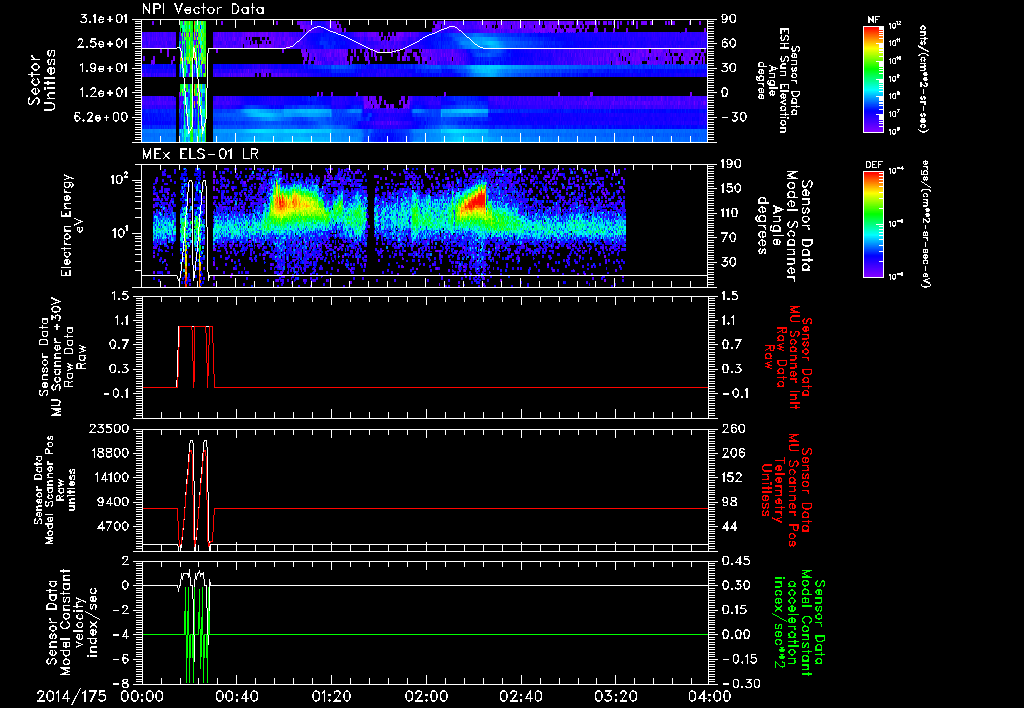
Task: Click the "Sector Unitless" axis title
Action: click(42, 80)
